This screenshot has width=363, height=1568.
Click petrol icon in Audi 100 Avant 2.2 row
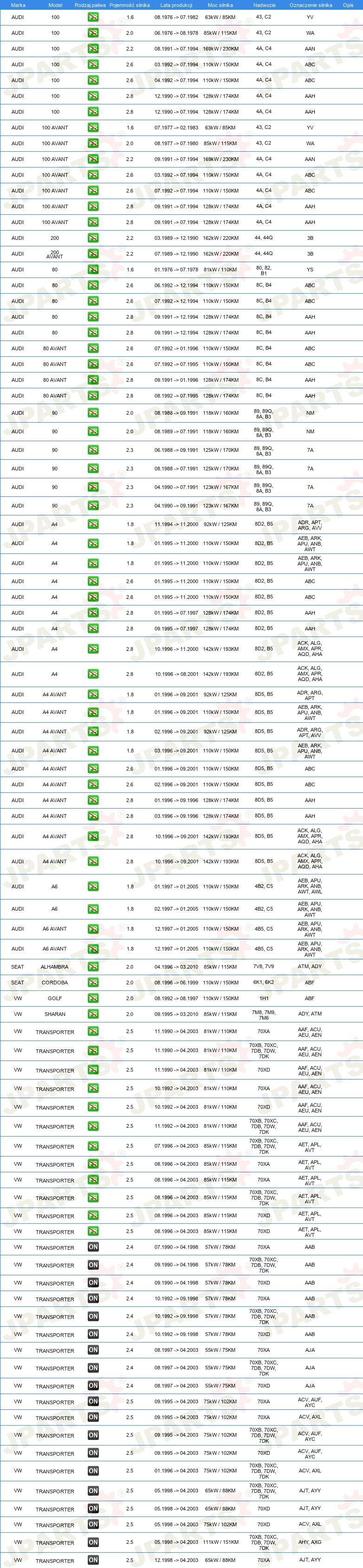pyautogui.click(x=93, y=160)
